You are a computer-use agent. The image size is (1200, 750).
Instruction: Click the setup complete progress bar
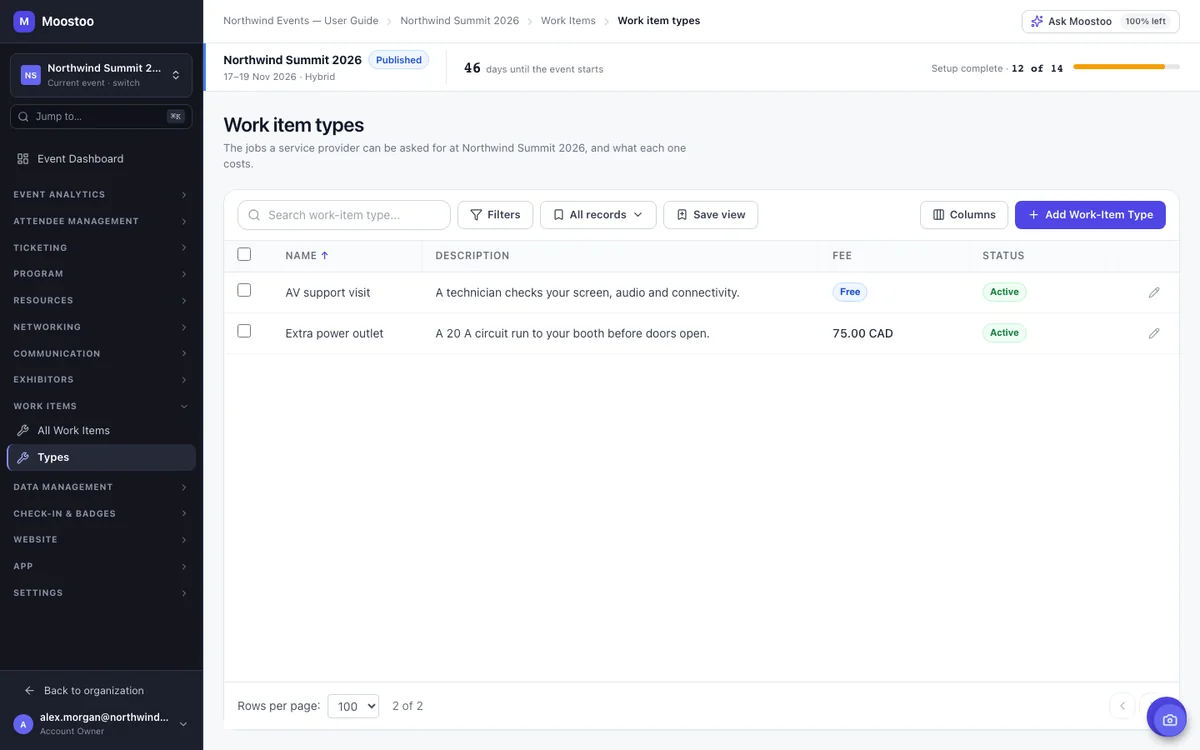1127,67
